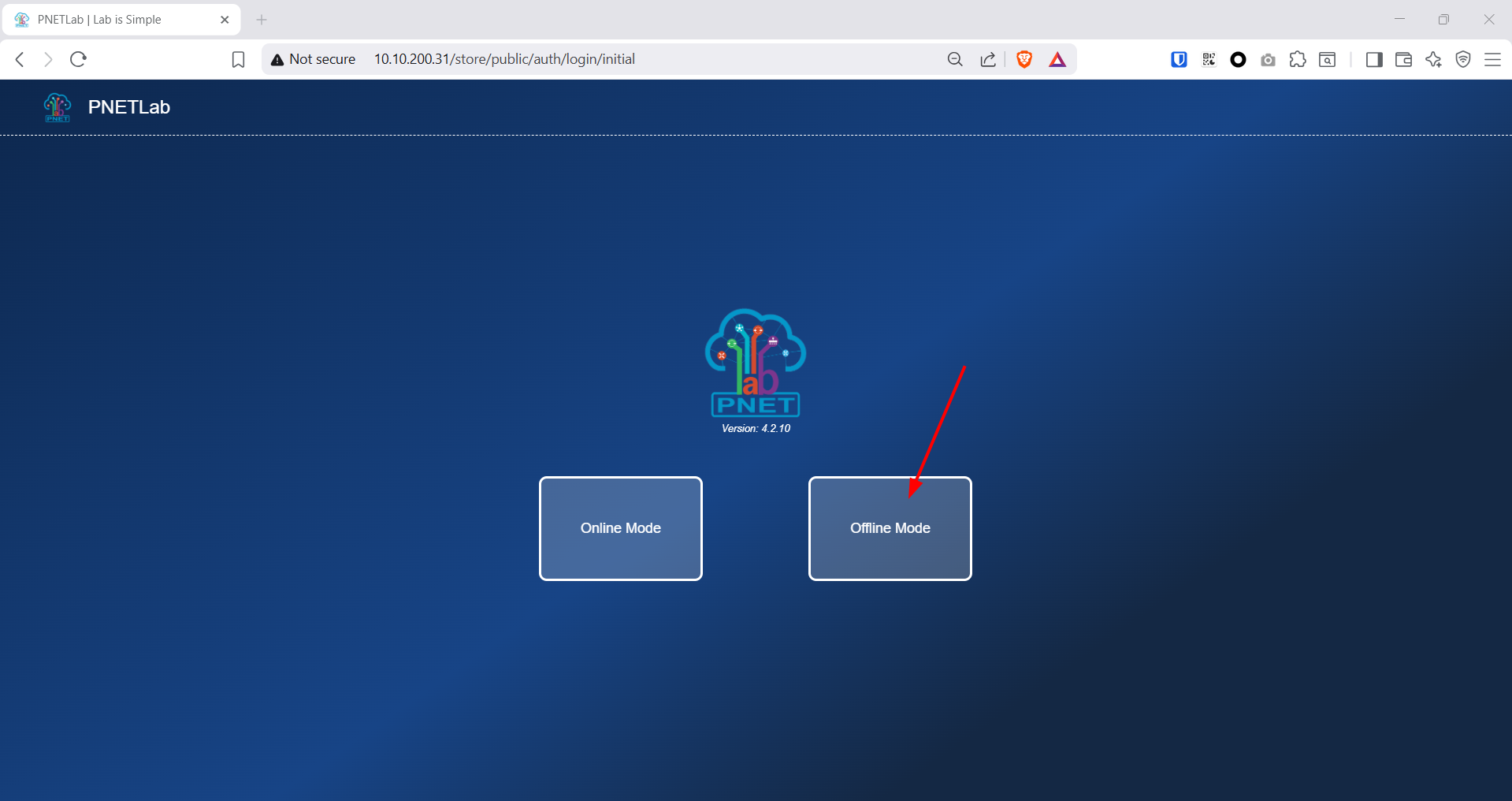Restore down the browser window
This screenshot has height=801, width=1512.
click(x=1443, y=19)
